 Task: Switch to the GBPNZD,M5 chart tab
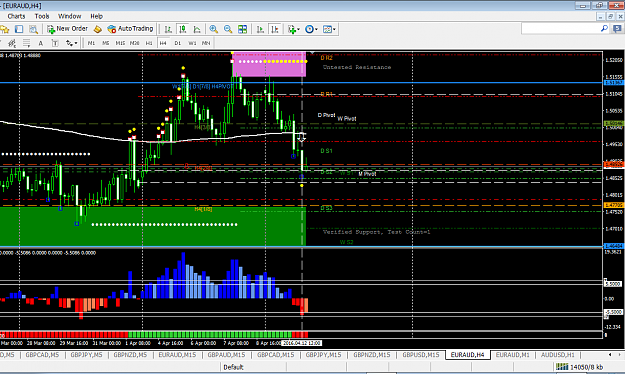click(130, 354)
